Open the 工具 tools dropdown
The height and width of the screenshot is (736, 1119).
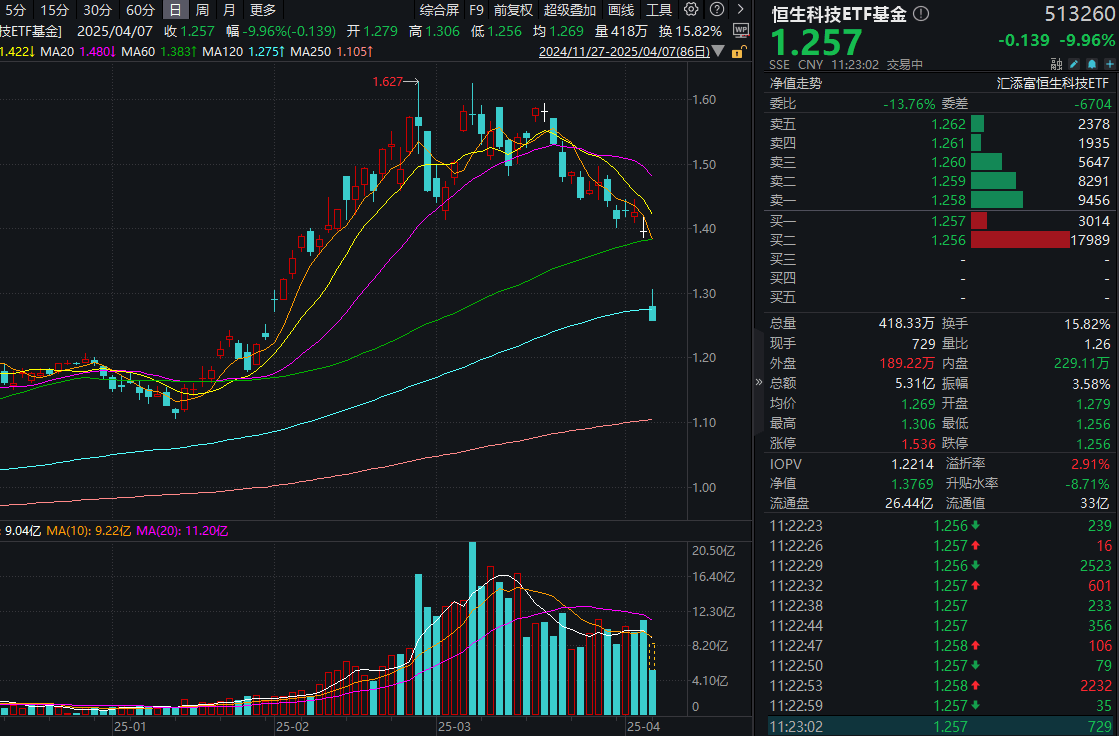point(662,10)
